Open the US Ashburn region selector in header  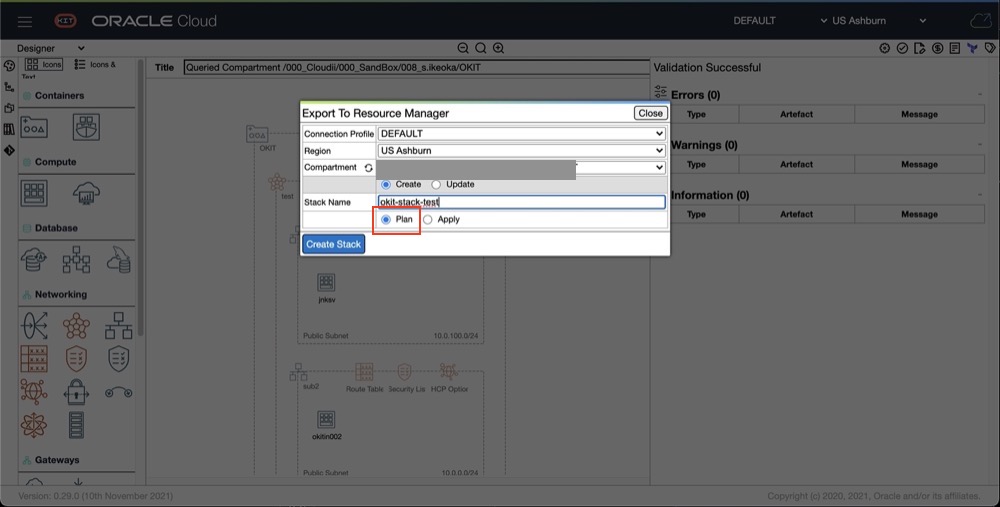[879, 21]
